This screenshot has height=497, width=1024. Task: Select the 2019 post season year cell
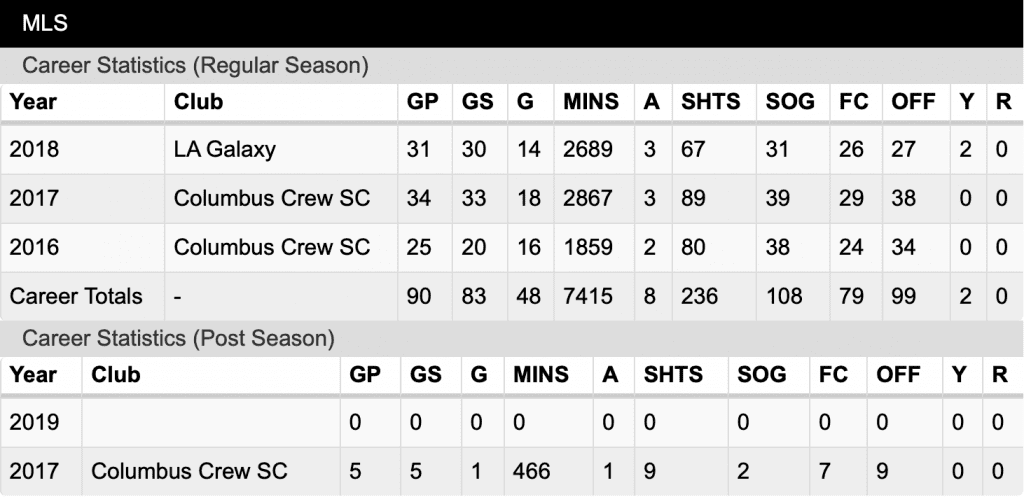[x=34, y=422]
